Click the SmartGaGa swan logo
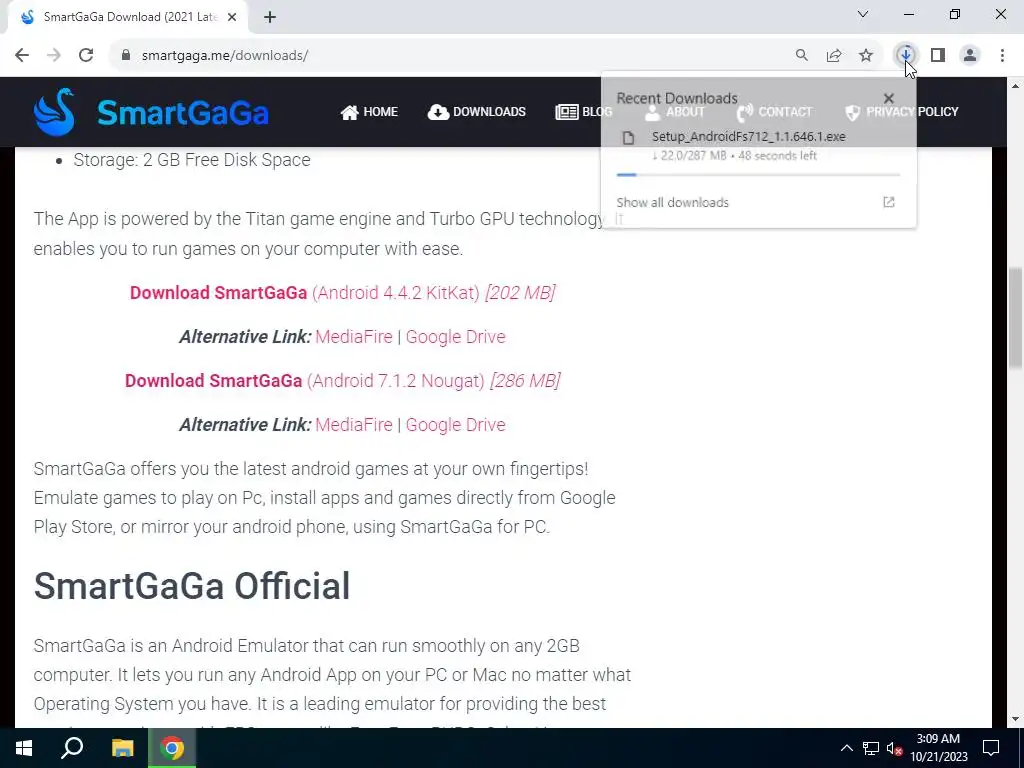Screen dimensions: 1024x768 pos(54,112)
